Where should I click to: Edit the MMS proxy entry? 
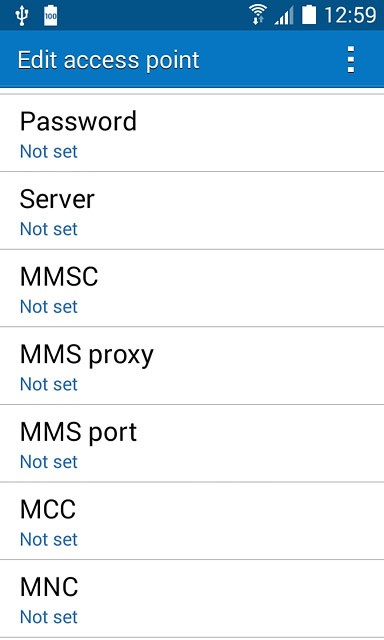(192, 366)
